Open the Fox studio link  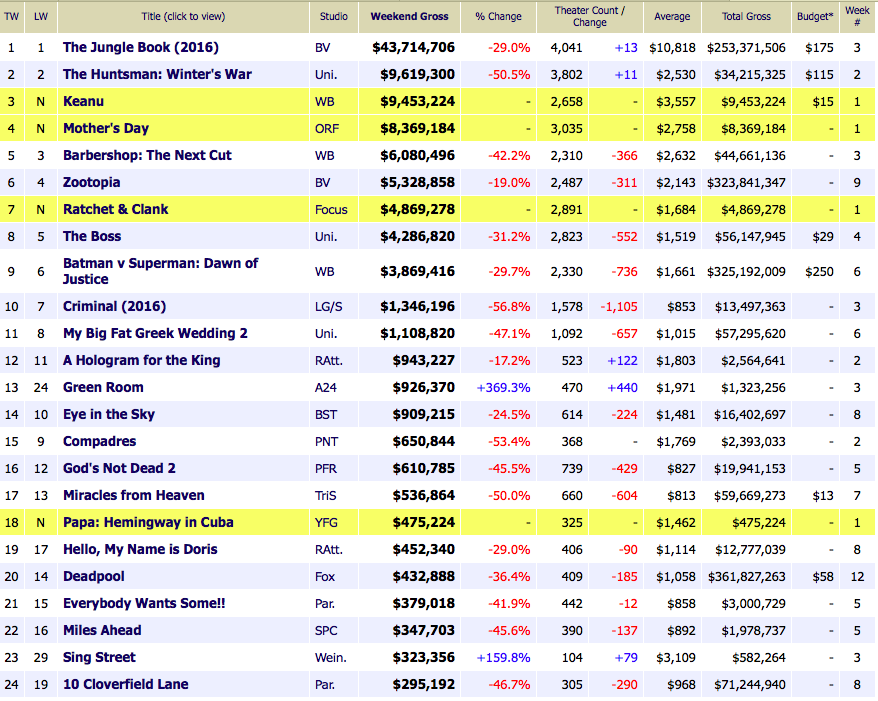coord(325,577)
